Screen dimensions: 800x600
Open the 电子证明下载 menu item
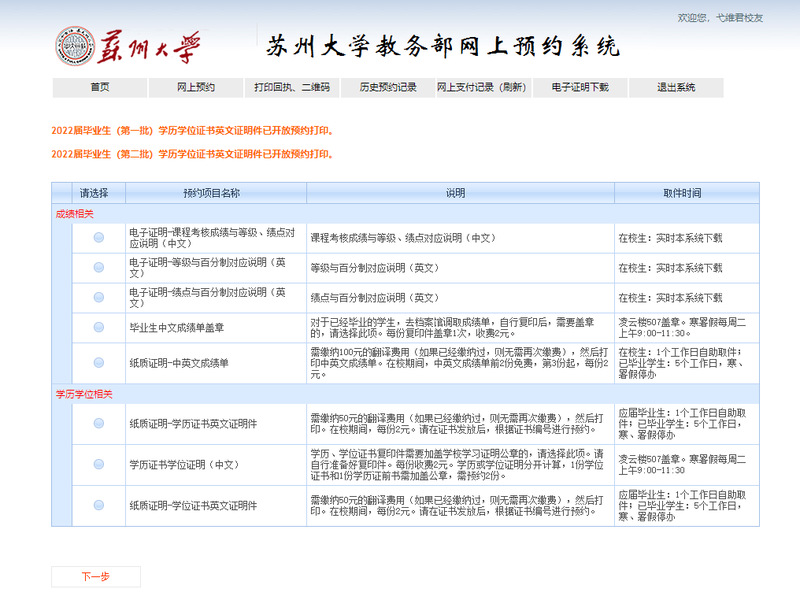579,87
